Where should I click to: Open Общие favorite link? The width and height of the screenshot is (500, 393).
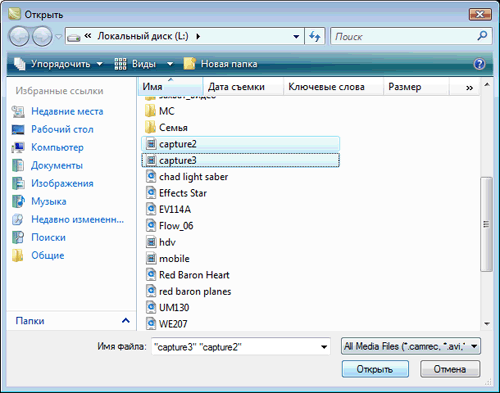(x=48, y=255)
